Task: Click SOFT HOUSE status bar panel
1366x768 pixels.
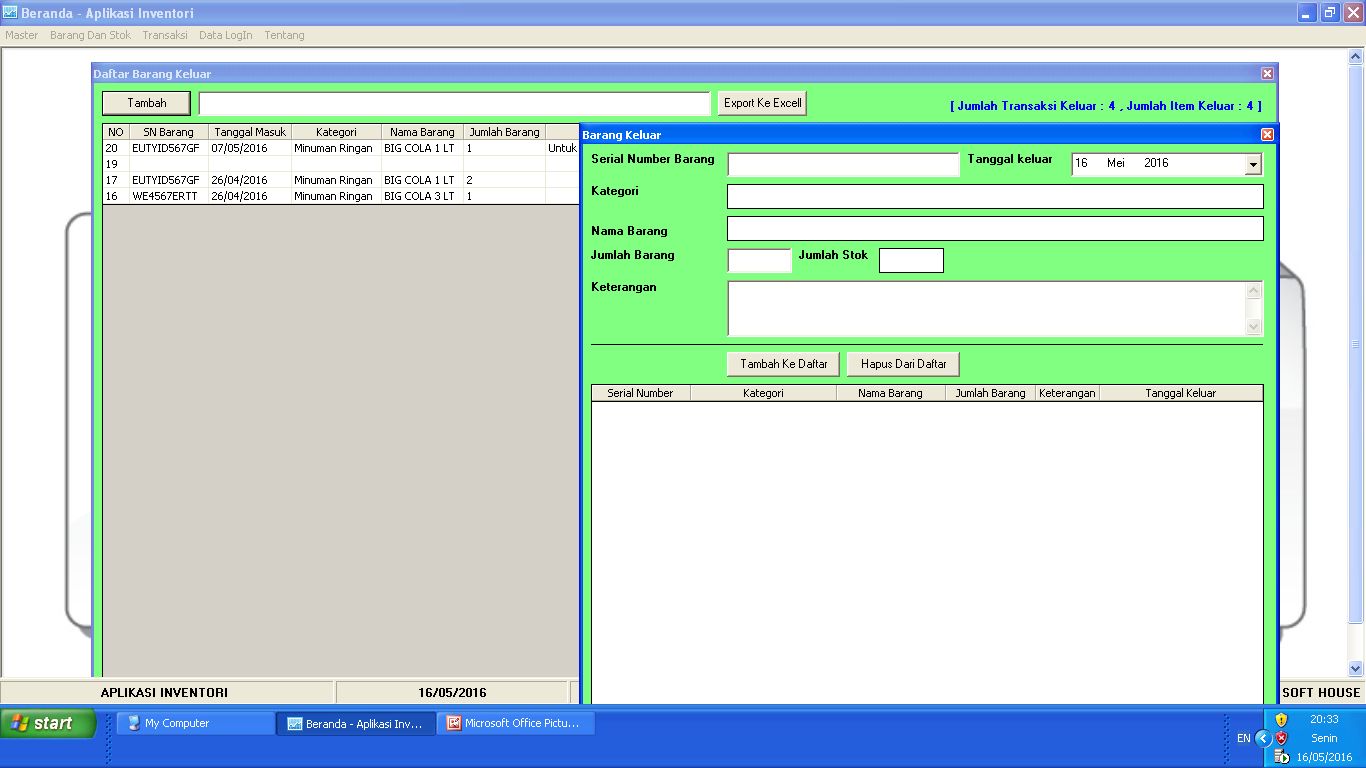Action: (1321, 692)
